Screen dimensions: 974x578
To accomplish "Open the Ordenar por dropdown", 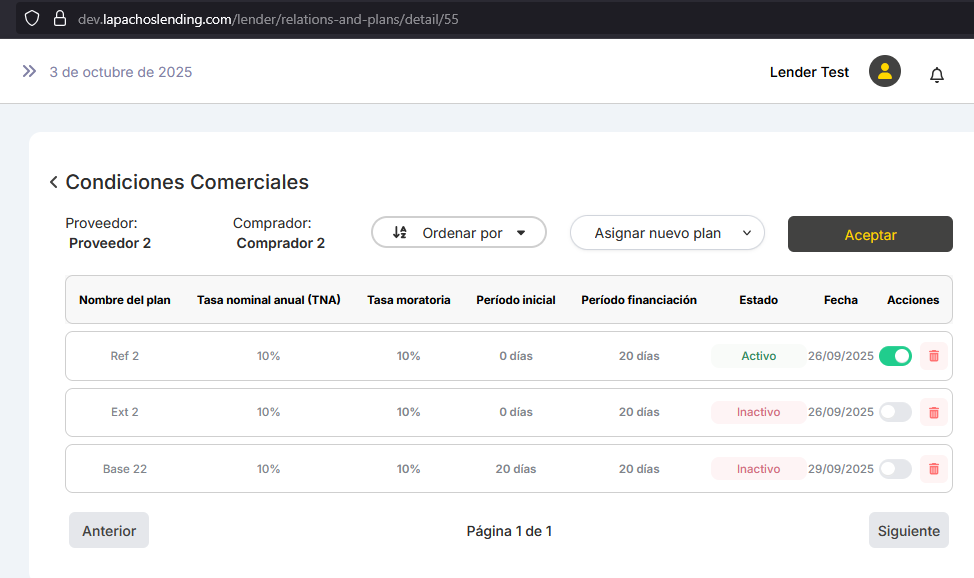I will 459,233.
